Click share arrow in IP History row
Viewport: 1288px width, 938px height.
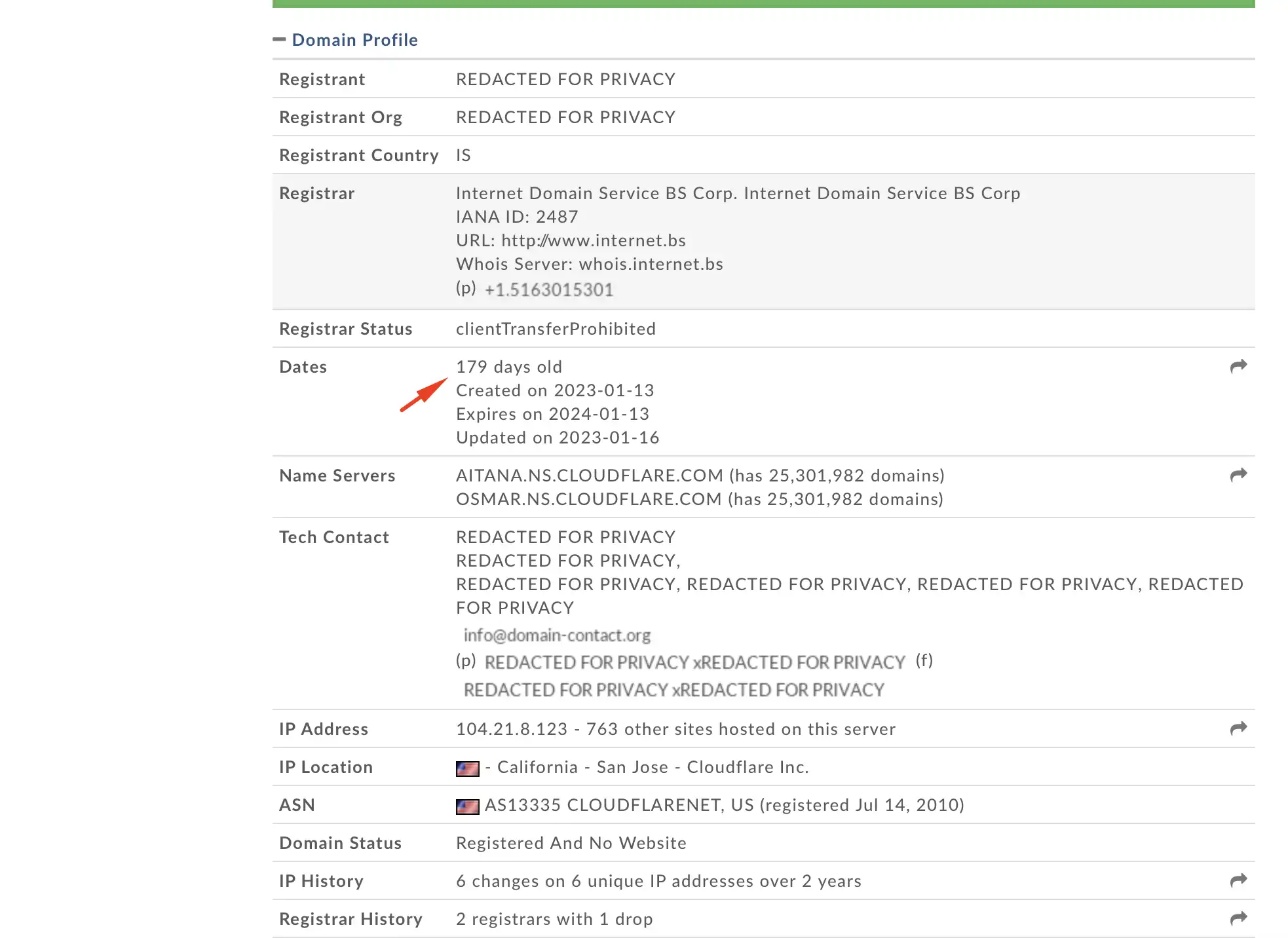[x=1238, y=880]
